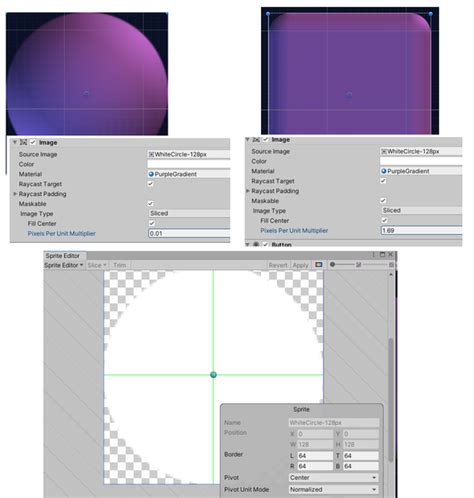
Task: Click the pivot gizmo on the circle scene preview
Action: click(86, 94)
